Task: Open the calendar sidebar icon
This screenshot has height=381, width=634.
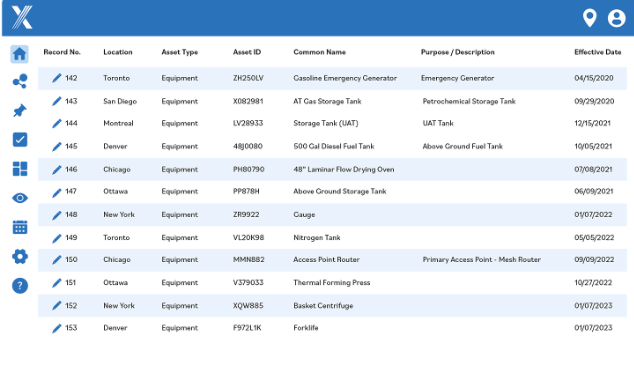Action: click(x=20, y=227)
